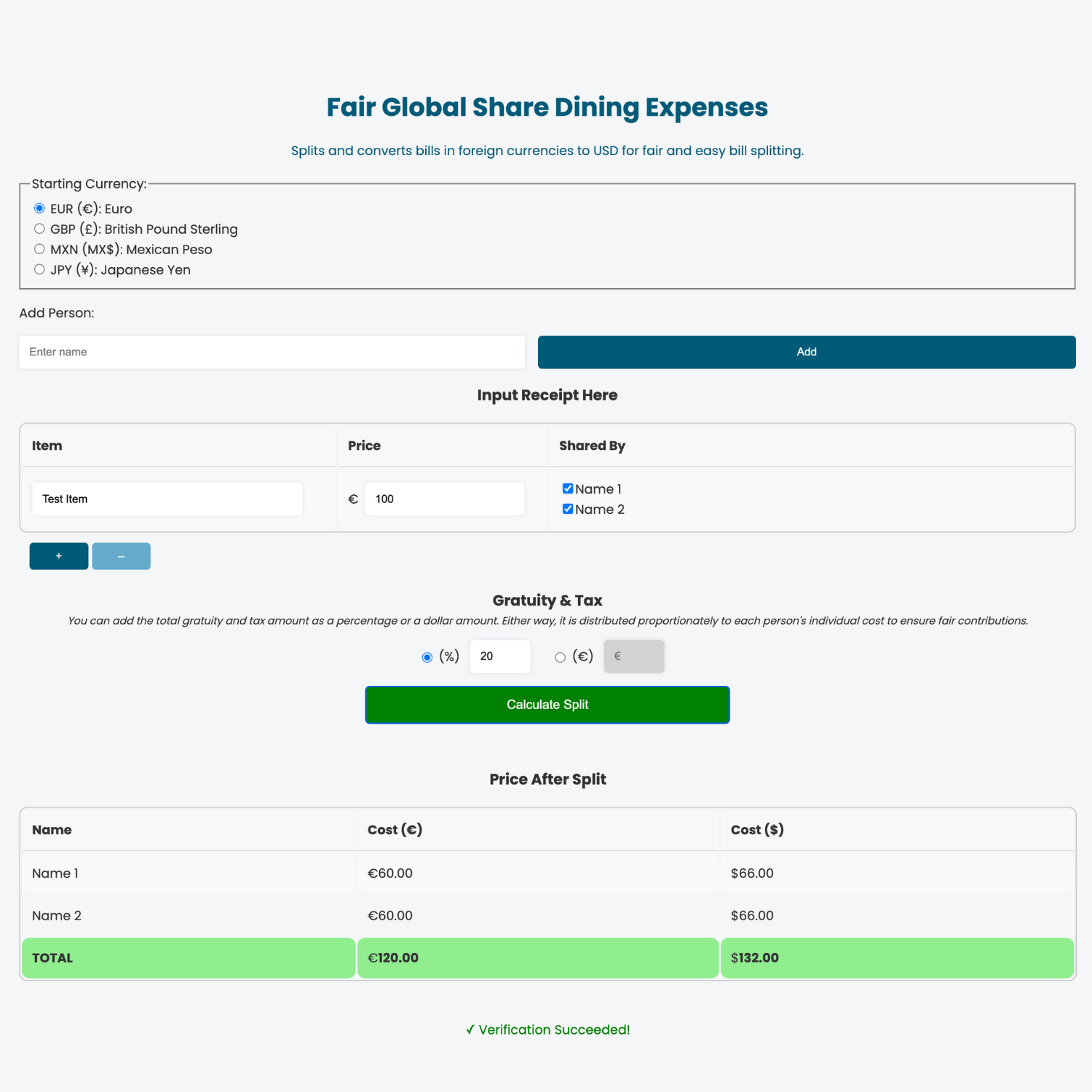
Task: Click the Test Item name field
Action: pos(167,499)
